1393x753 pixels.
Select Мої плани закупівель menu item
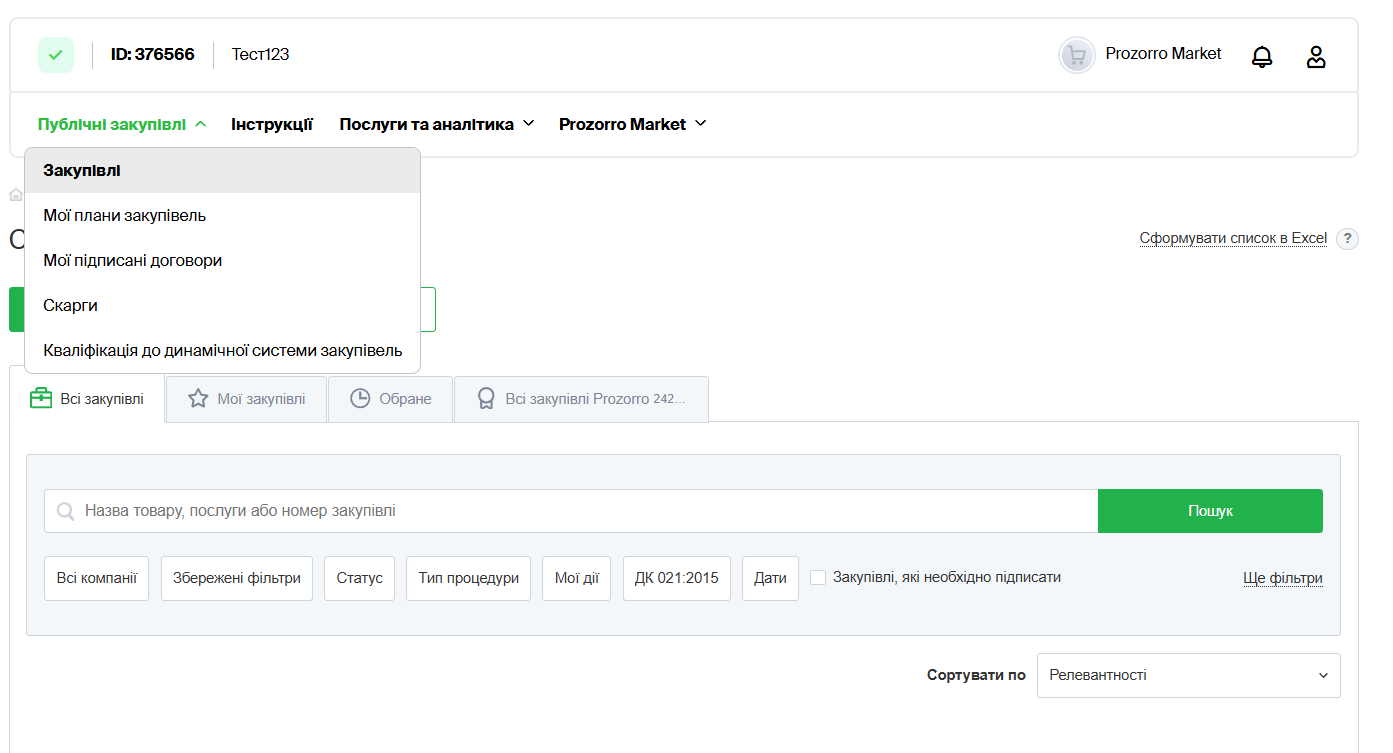[x=125, y=216]
